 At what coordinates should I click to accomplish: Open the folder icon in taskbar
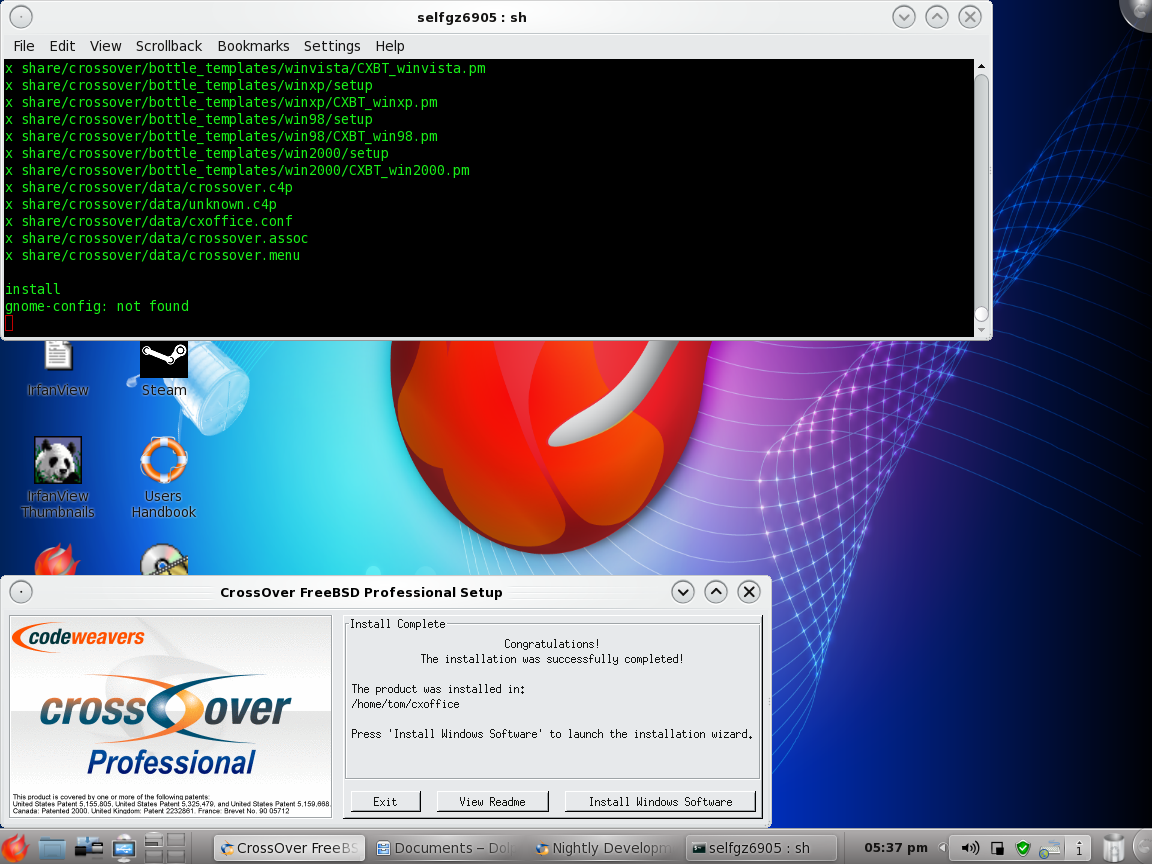click(52, 849)
